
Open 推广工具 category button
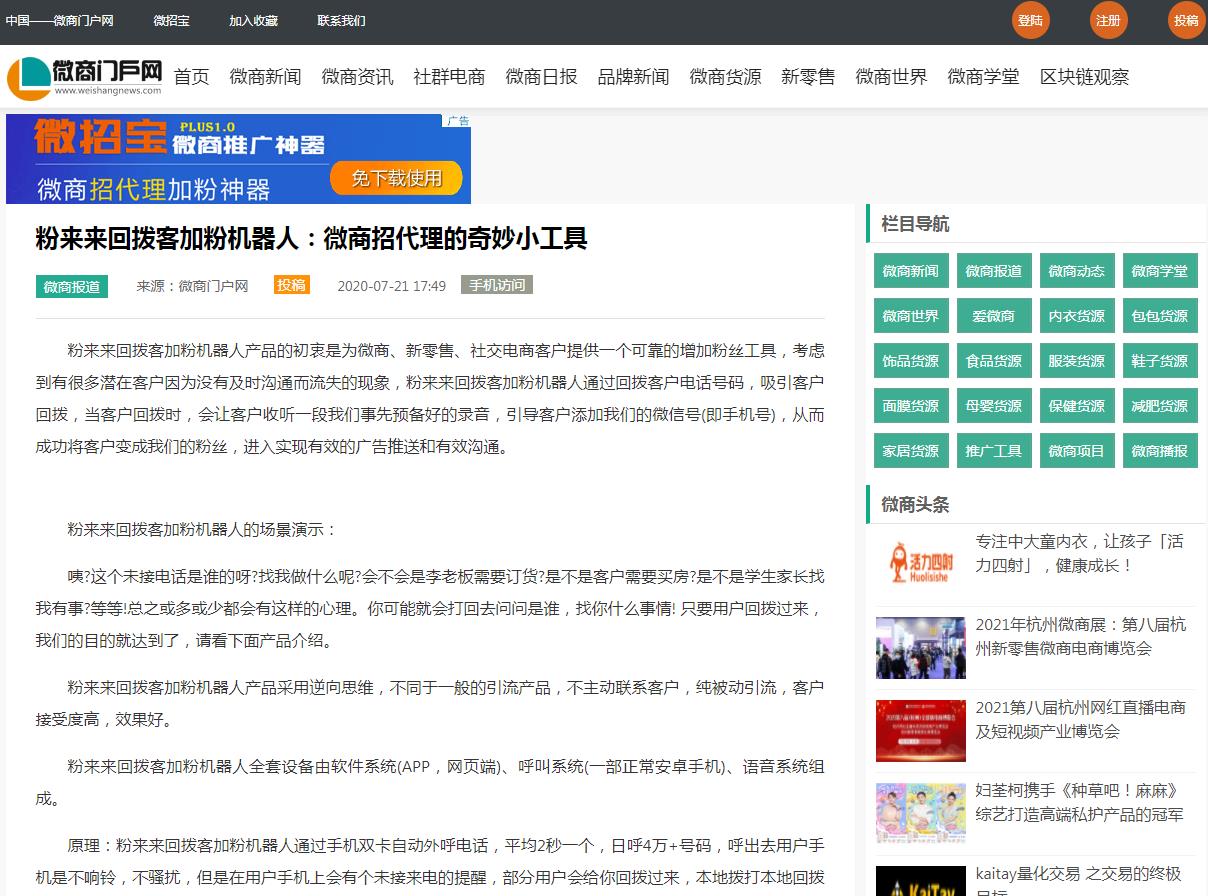993,451
